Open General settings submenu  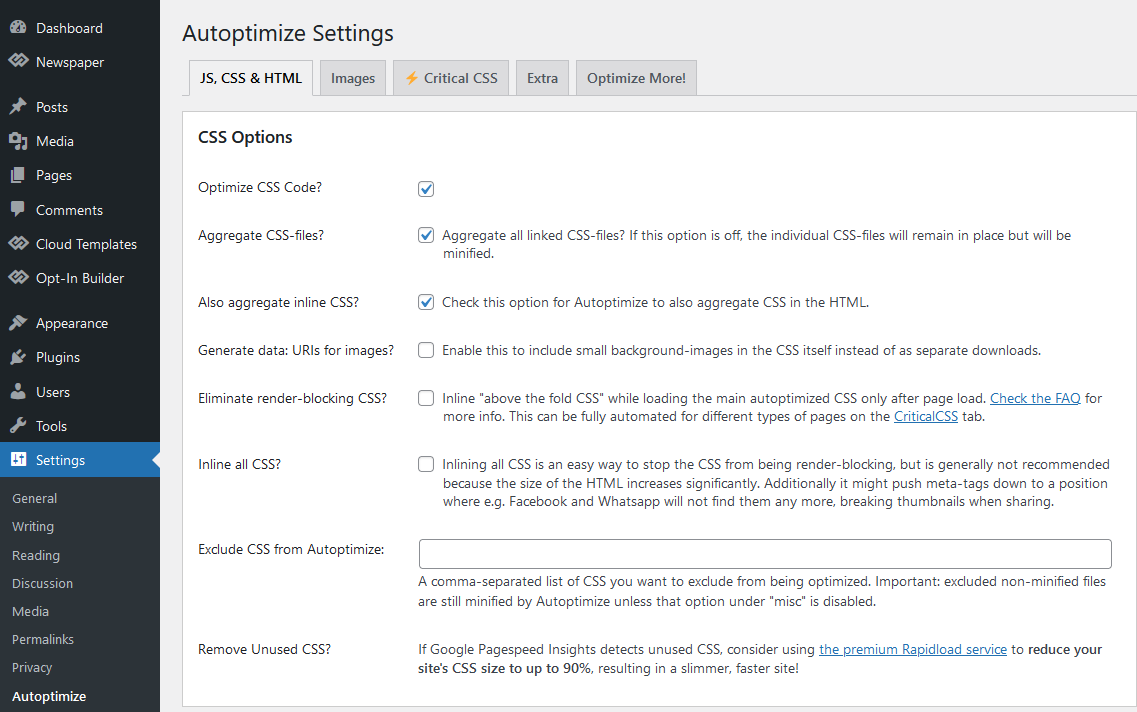point(34,498)
